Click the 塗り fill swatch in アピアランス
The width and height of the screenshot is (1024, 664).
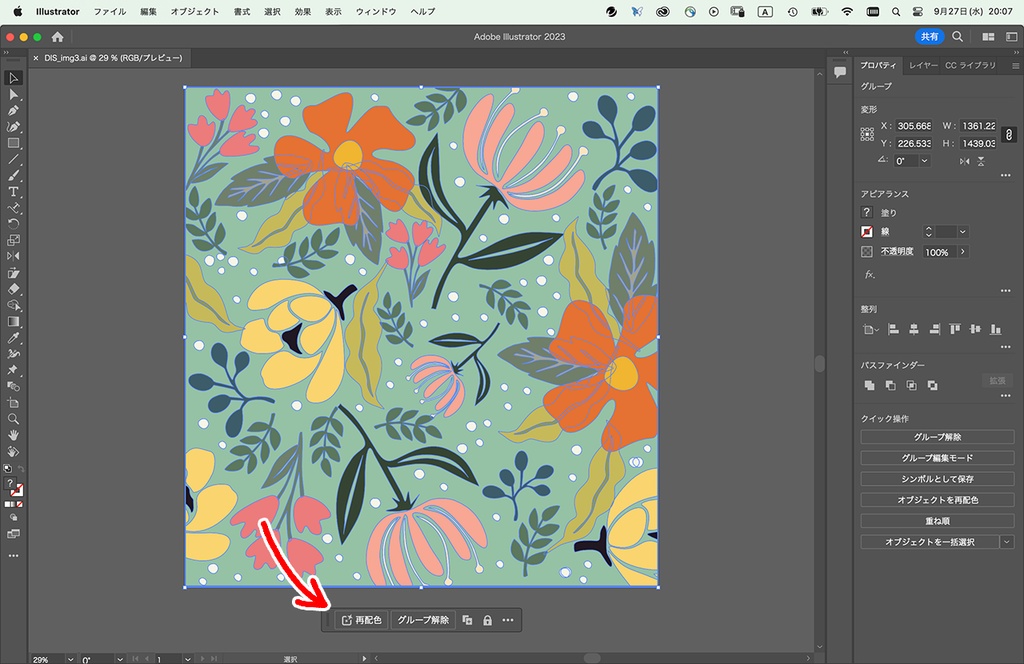click(867, 212)
